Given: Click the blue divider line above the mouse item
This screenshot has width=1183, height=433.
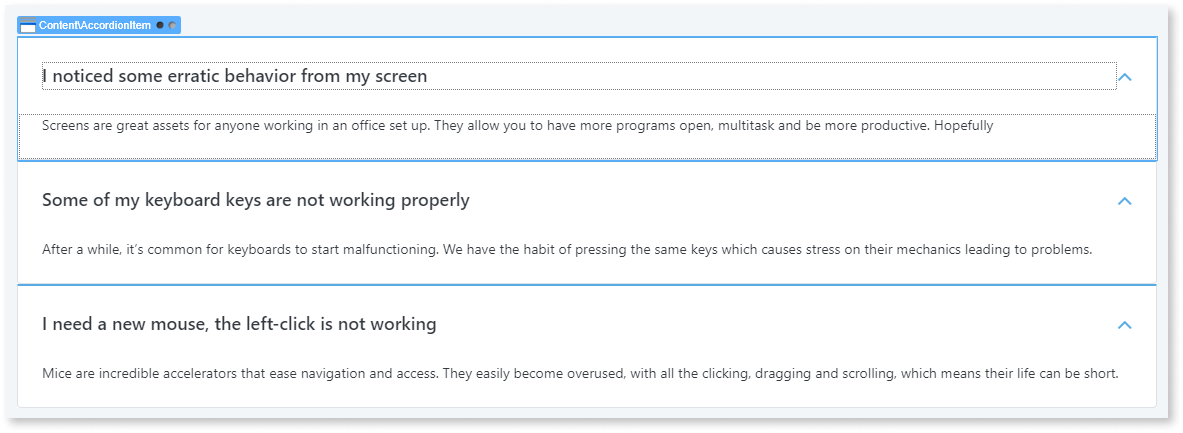Looking at the screenshot, I should [587, 285].
